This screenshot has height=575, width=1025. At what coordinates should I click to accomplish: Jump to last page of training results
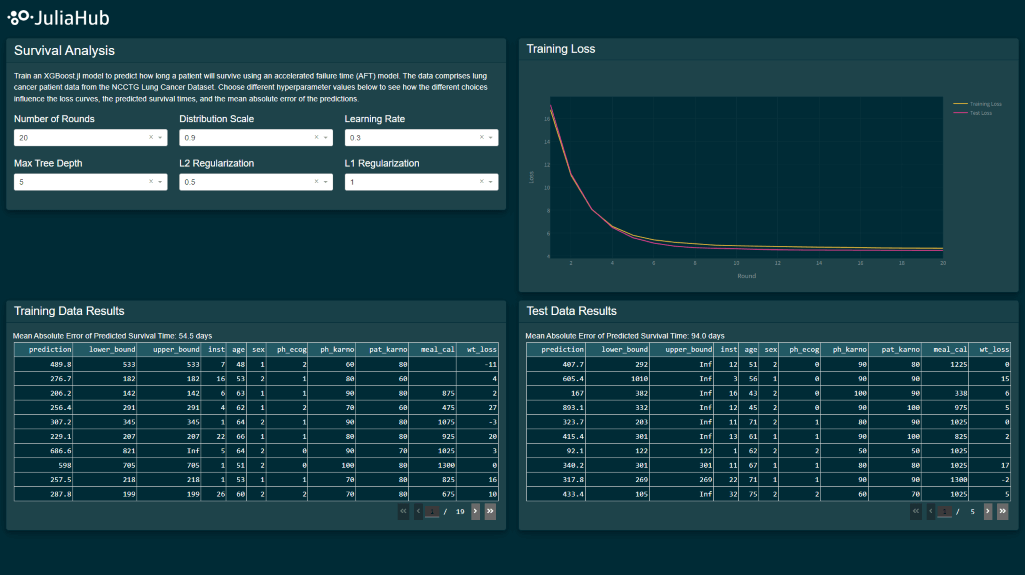pyautogui.click(x=490, y=511)
